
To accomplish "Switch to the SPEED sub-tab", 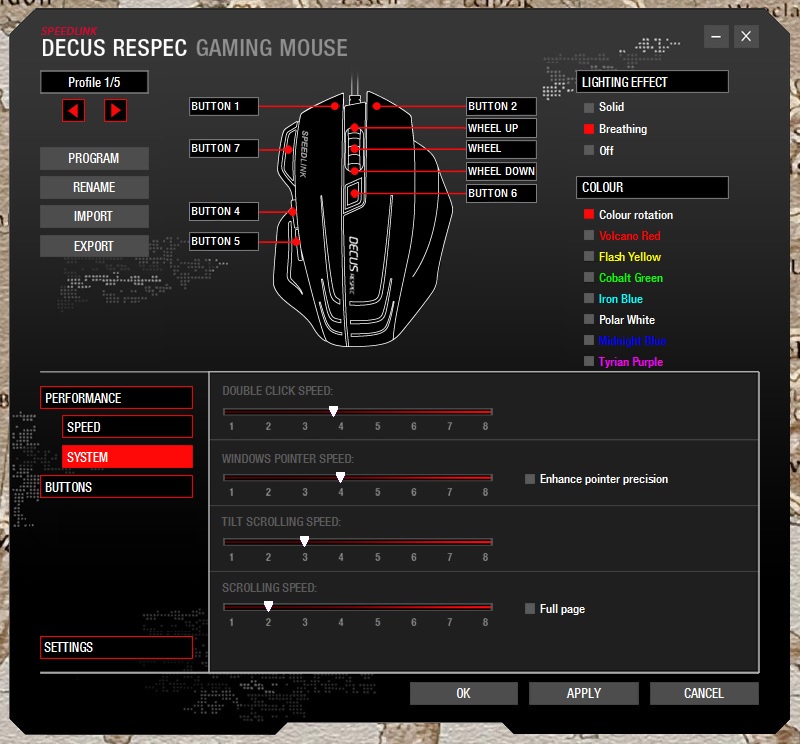I will [127, 427].
